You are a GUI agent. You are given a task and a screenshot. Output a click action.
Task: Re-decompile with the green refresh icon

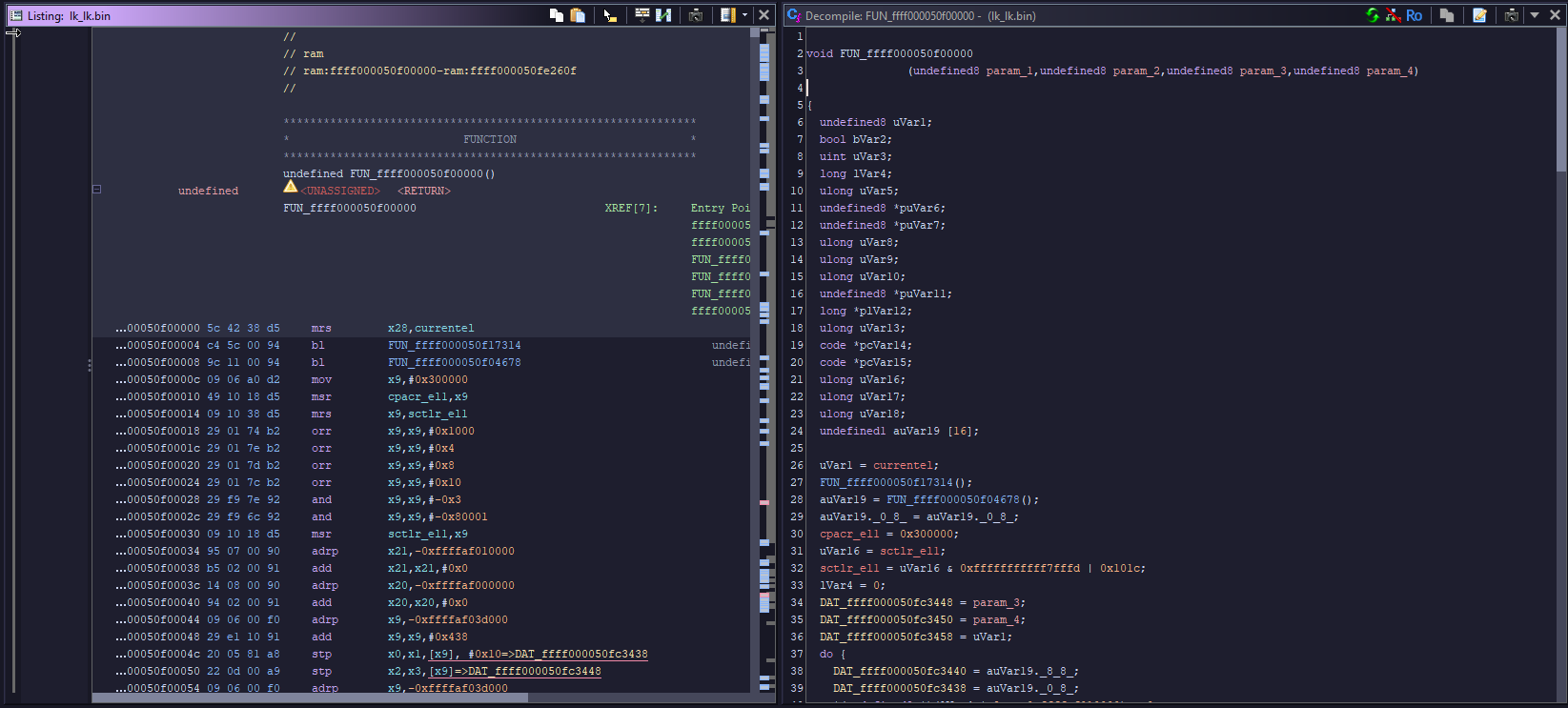click(x=1373, y=15)
